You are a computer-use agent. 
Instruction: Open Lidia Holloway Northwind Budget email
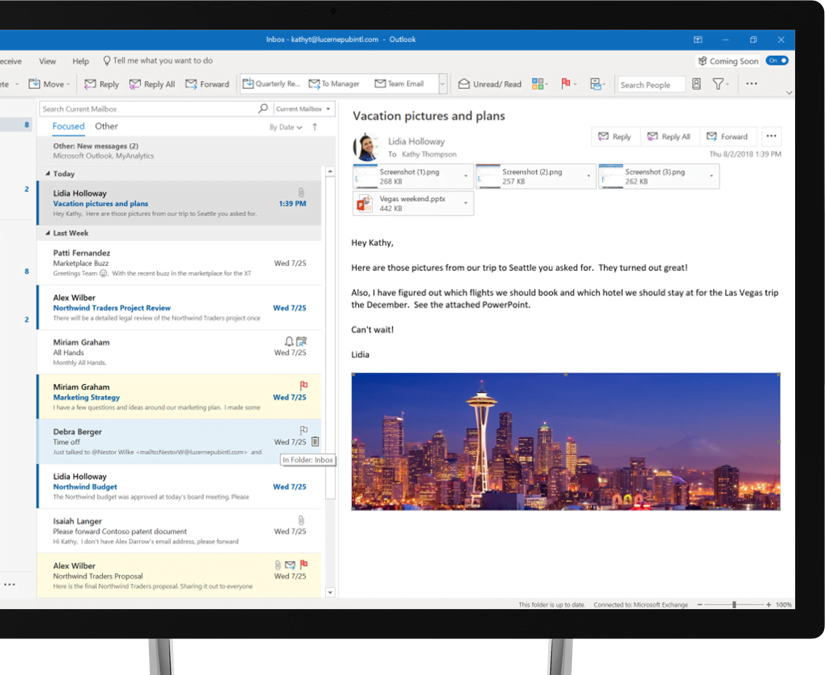(x=179, y=487)
